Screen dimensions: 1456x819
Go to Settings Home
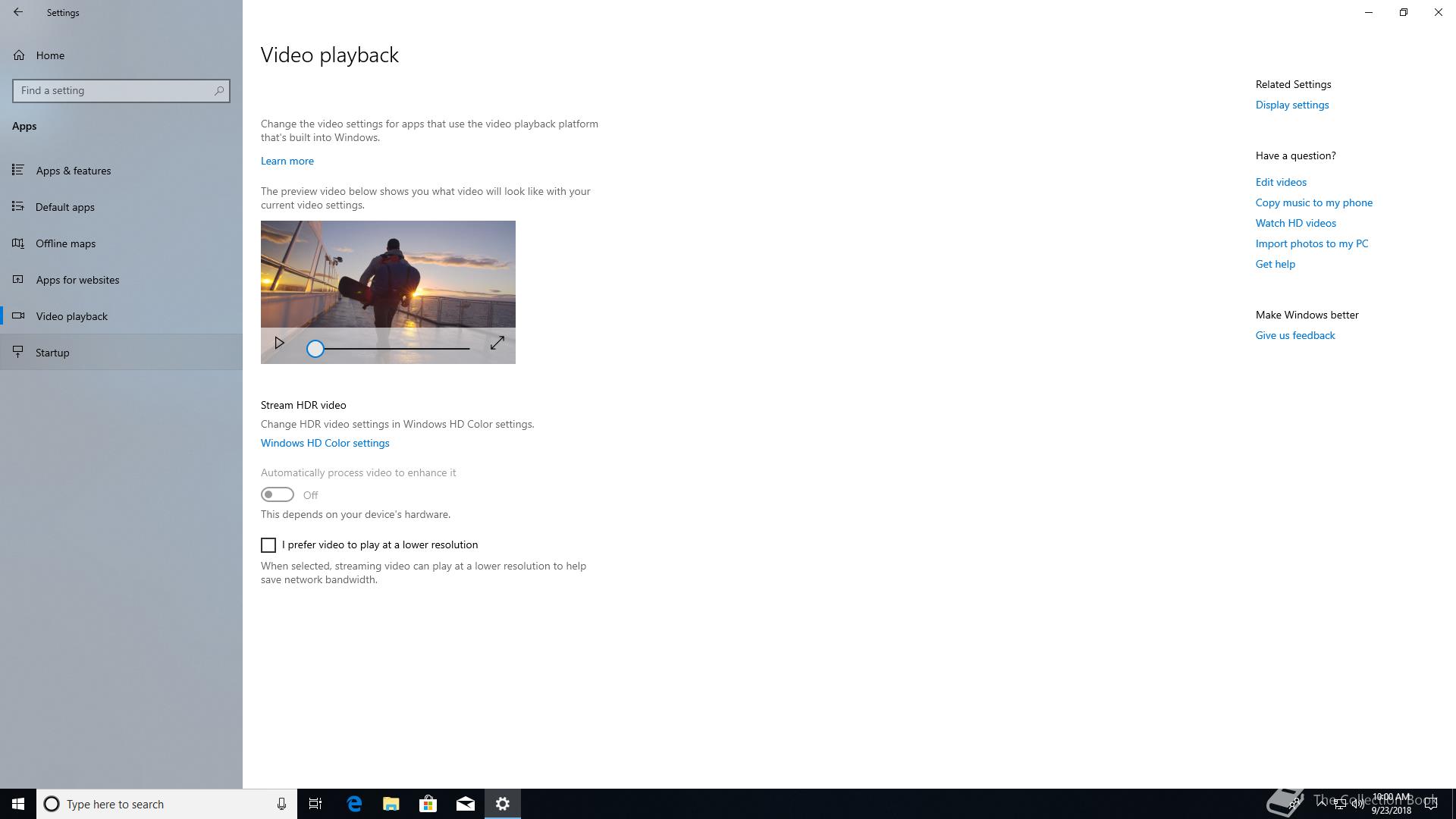[50, 55]
